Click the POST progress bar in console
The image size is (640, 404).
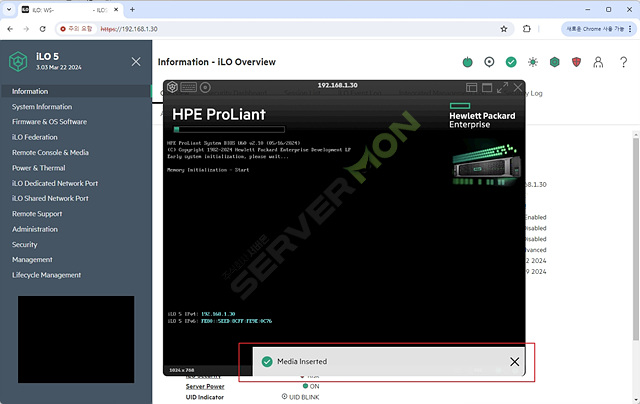coord(229,129)
